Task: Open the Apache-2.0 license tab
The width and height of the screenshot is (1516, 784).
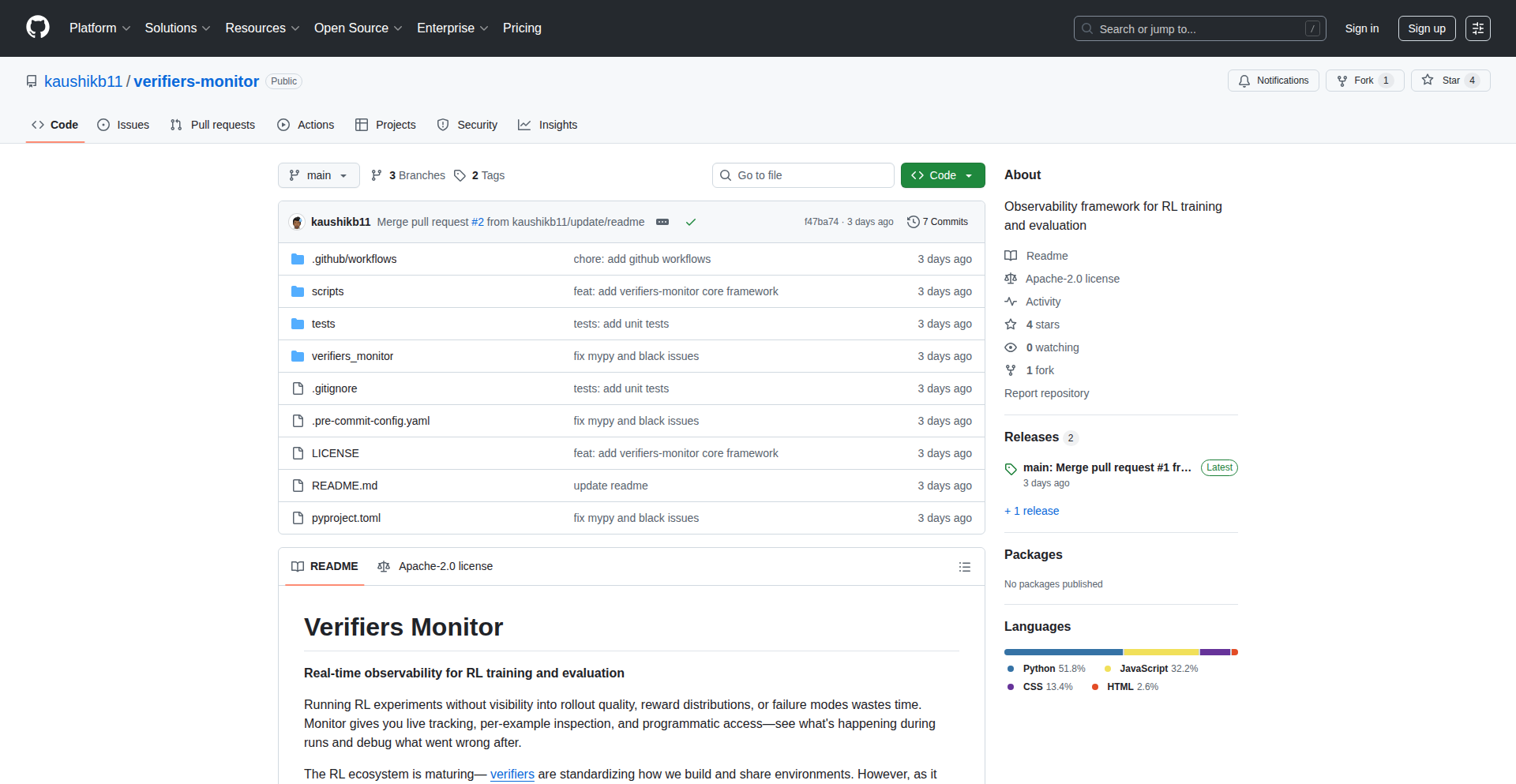Action: tap(436, 566)
